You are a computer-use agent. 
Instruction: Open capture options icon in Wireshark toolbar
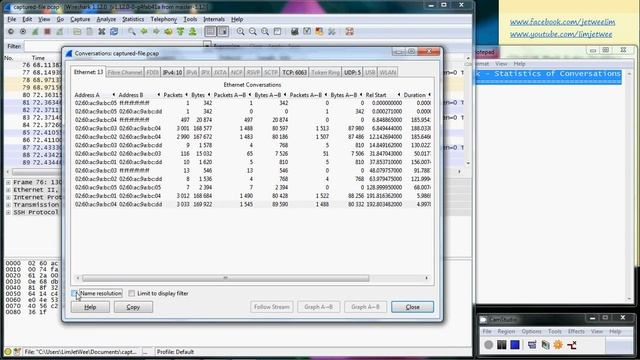pos(23,31)
